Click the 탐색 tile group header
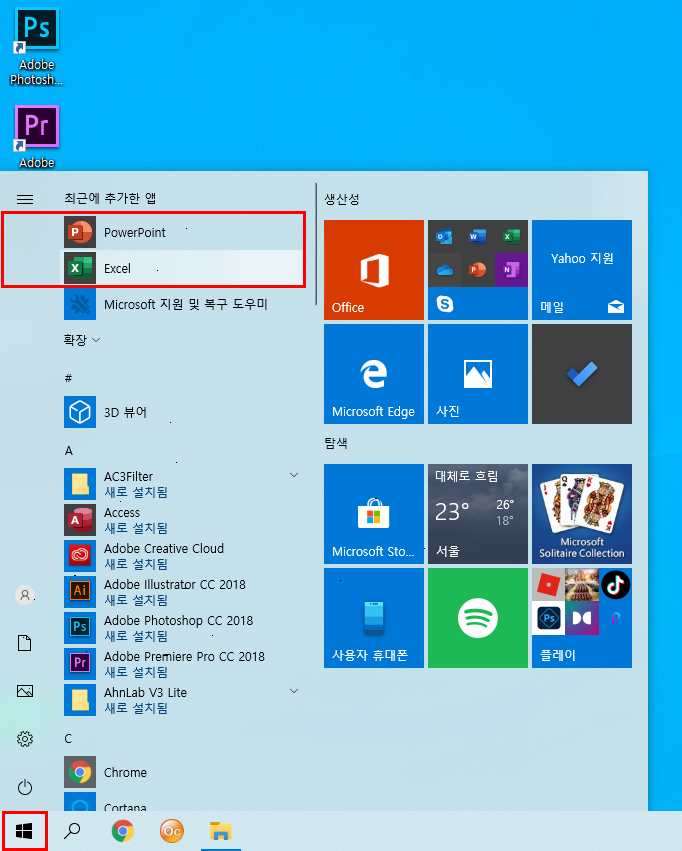This screenshot has width=682, height=851. pos(336,443)
